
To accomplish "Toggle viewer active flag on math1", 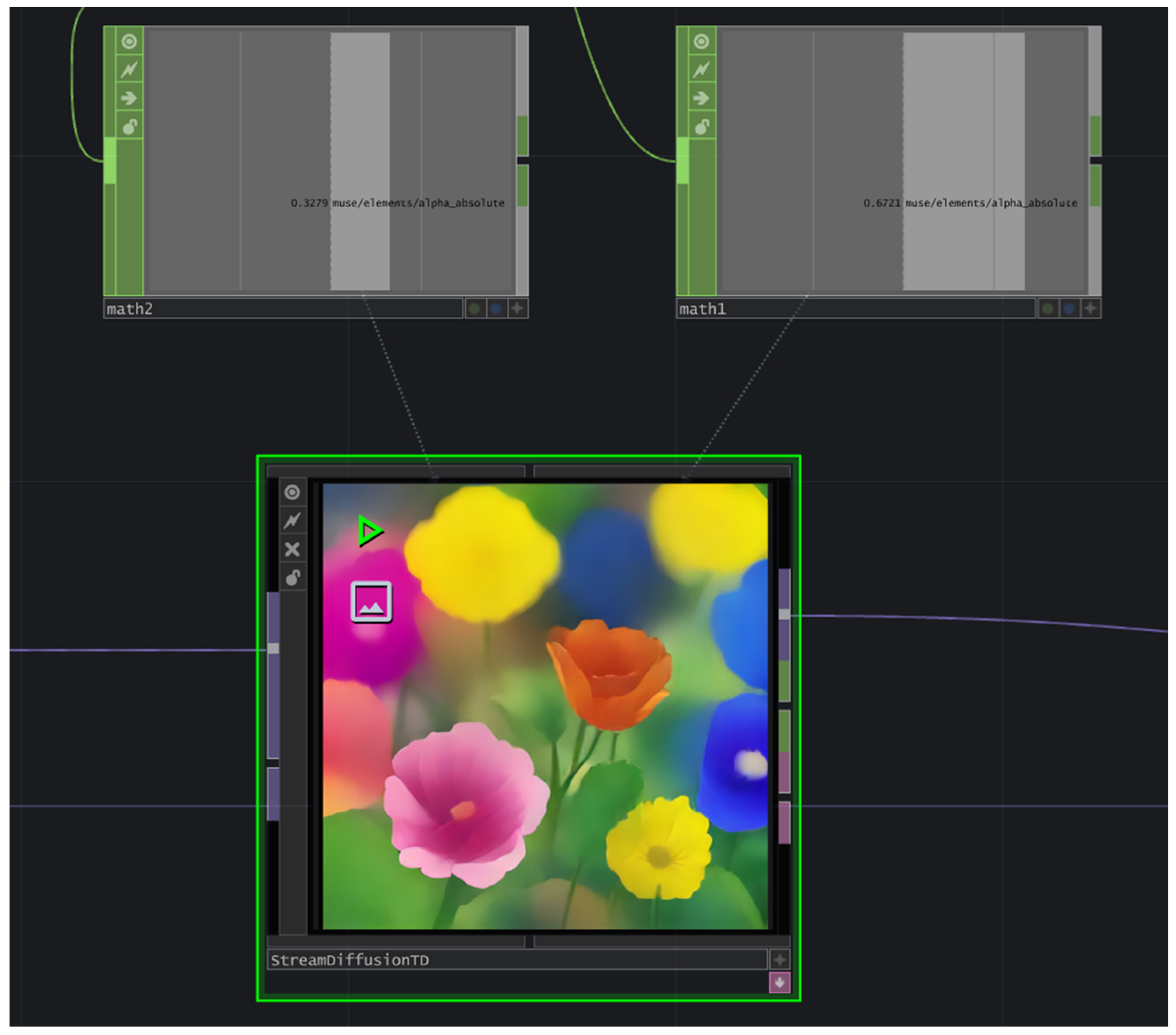I will (701, 41).
